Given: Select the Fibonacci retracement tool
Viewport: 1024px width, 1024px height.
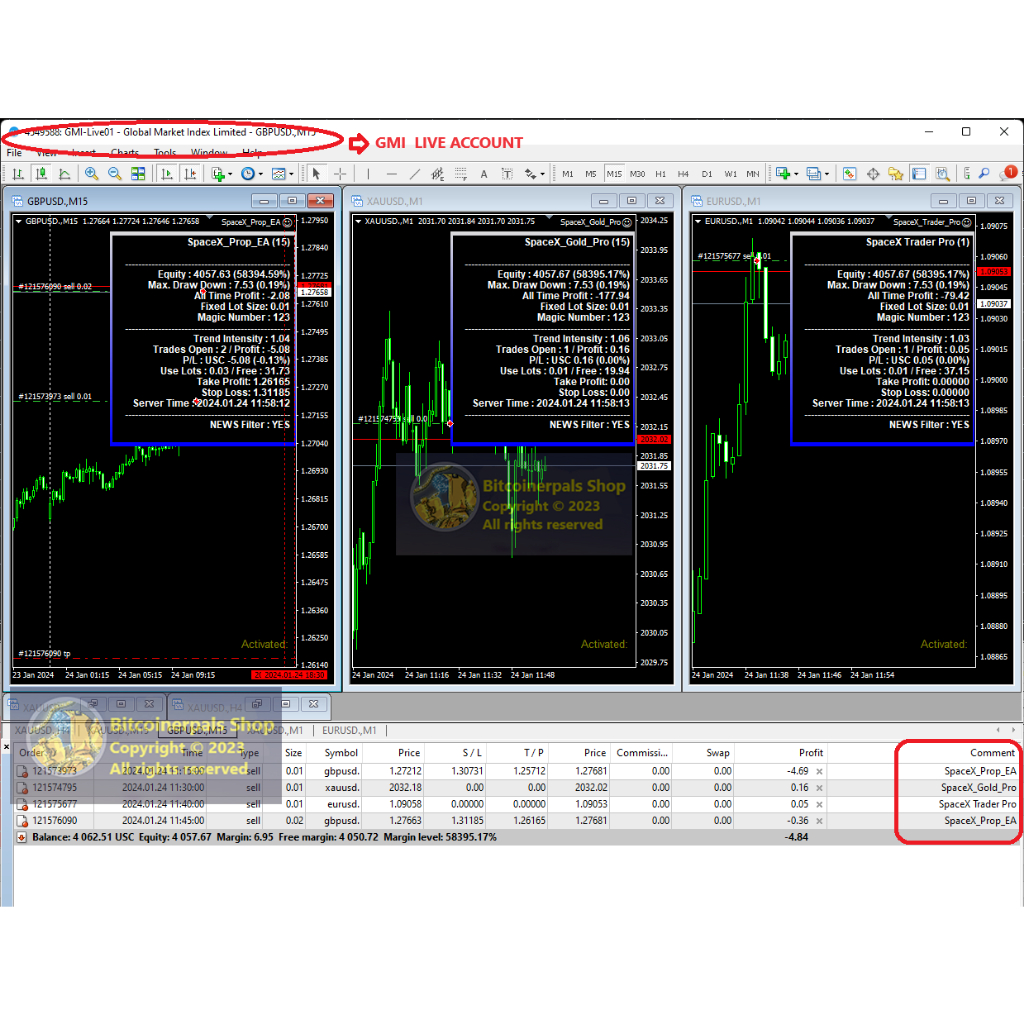Looking at the screenshot, I should [x=461, y=174].
